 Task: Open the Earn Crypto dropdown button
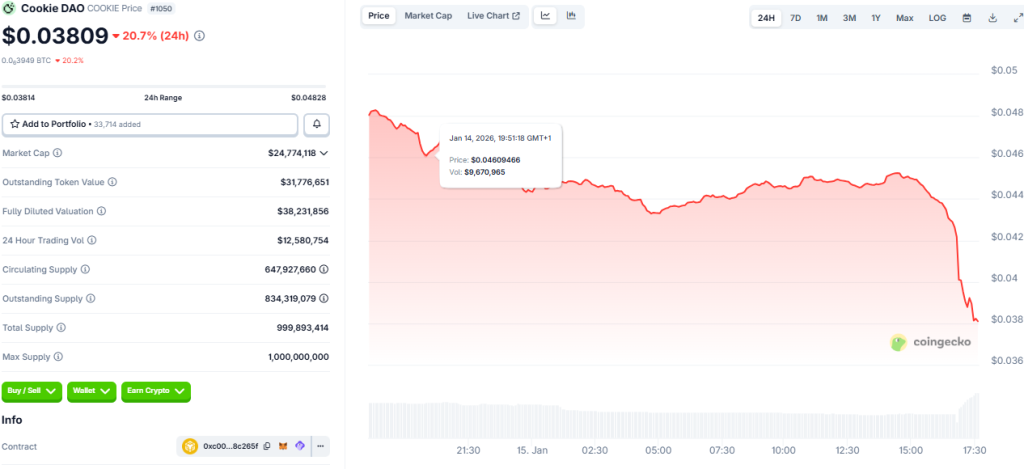(156, 392)
